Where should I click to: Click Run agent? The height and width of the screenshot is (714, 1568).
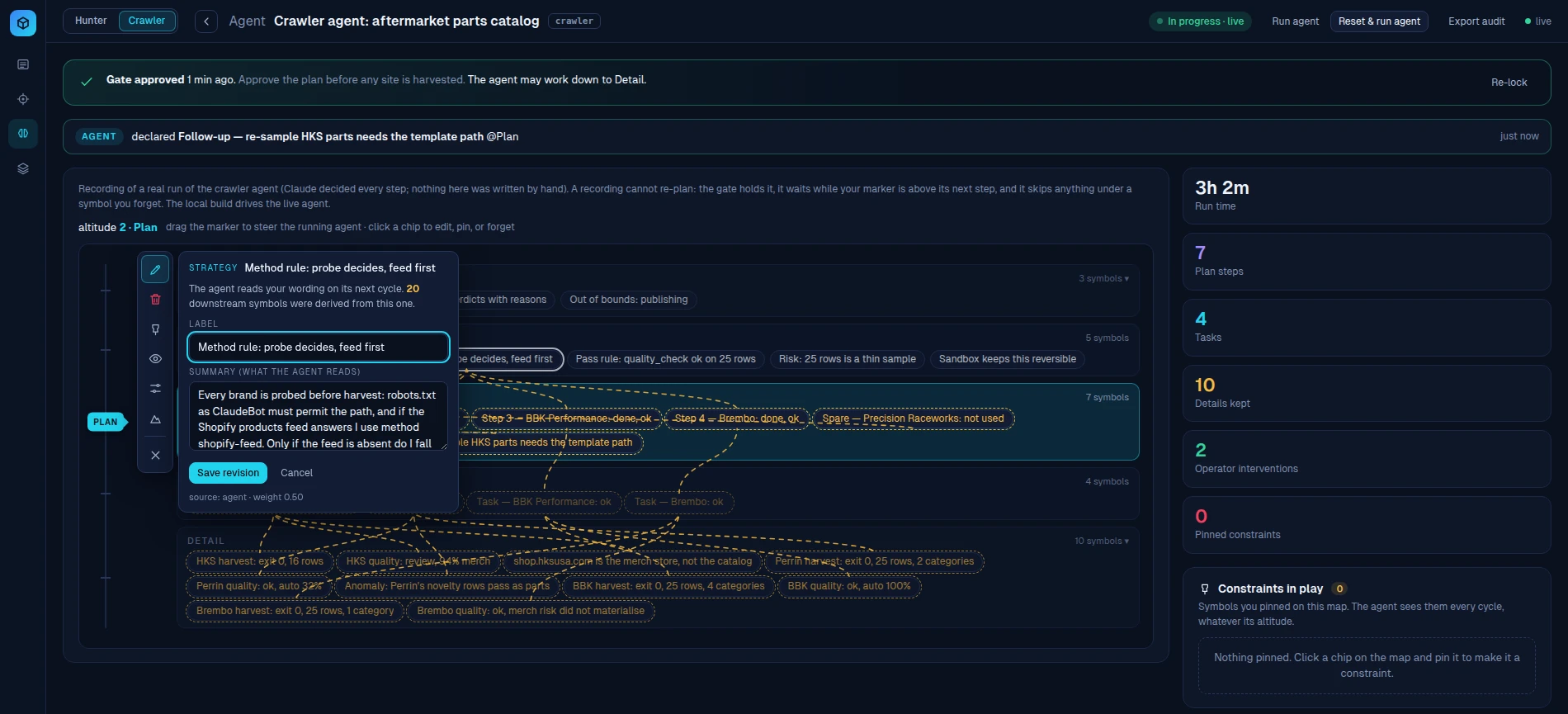[x=1295, y=21]
